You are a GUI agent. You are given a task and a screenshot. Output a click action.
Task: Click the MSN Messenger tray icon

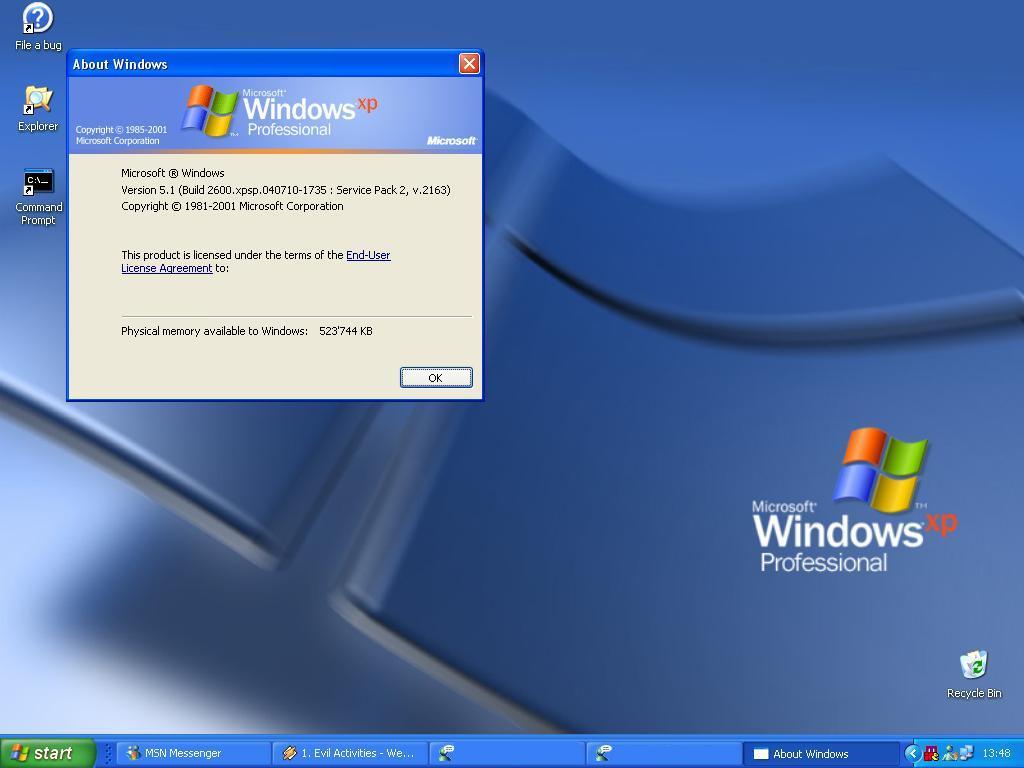click(949, 754)
